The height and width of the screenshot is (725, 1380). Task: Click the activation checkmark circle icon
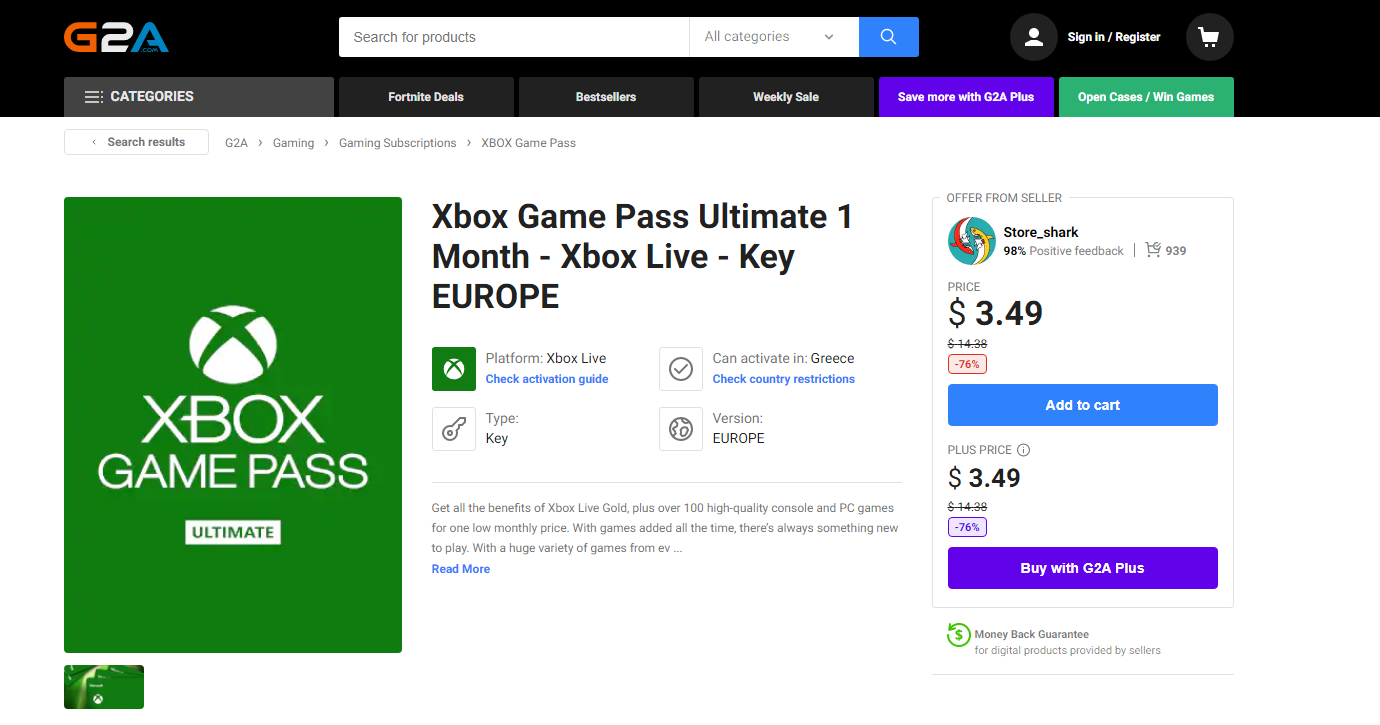point(681,369)
